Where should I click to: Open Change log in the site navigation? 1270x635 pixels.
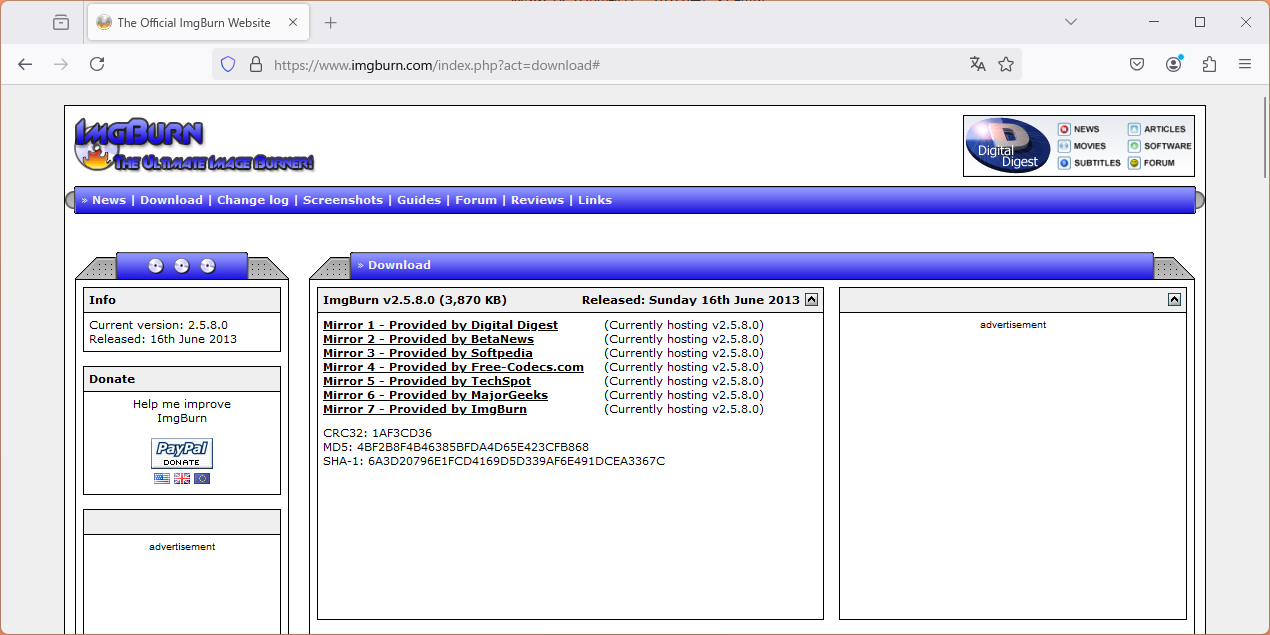[x=253, y=200]
